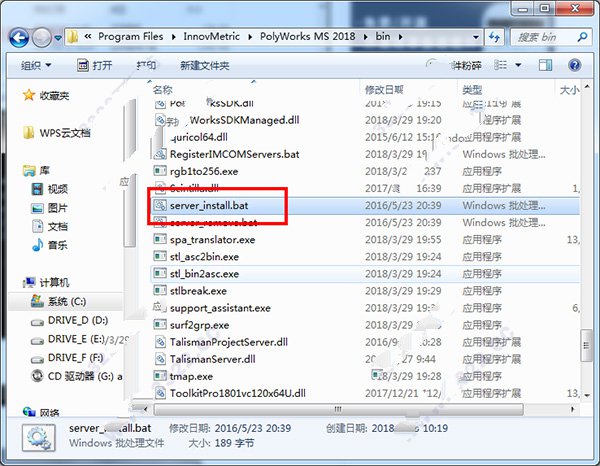Click the surf2grp.exe application icon

(160, 325)
